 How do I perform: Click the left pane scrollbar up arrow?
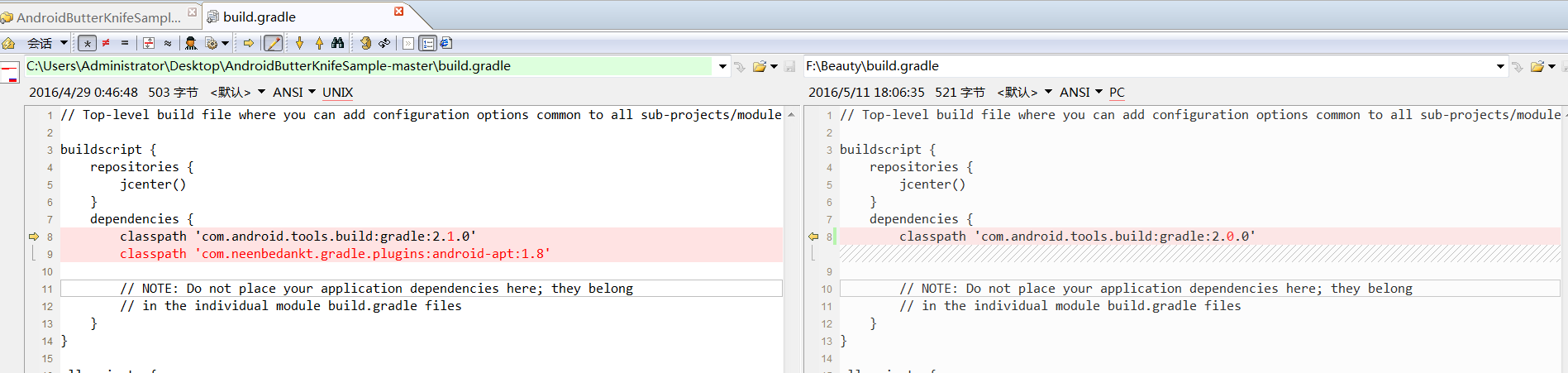point(791,115)
